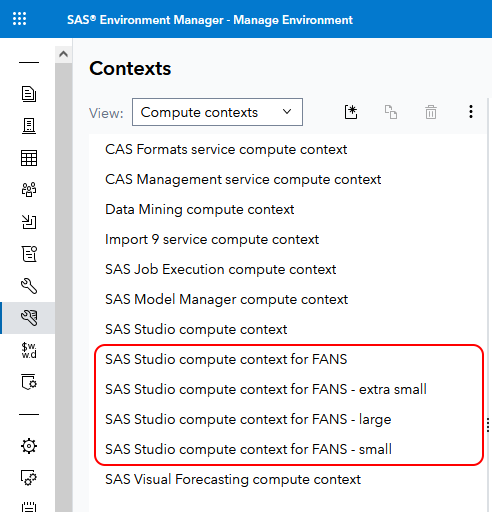492x512 pixels.
Task: Select Data Mining compute context
Action: [200, 209]
